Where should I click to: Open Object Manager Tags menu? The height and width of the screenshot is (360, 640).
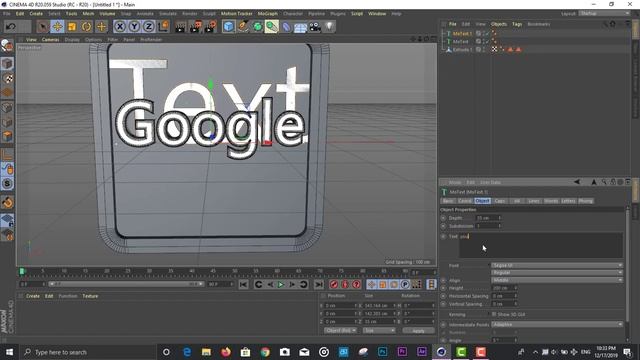tap(517, 24)
